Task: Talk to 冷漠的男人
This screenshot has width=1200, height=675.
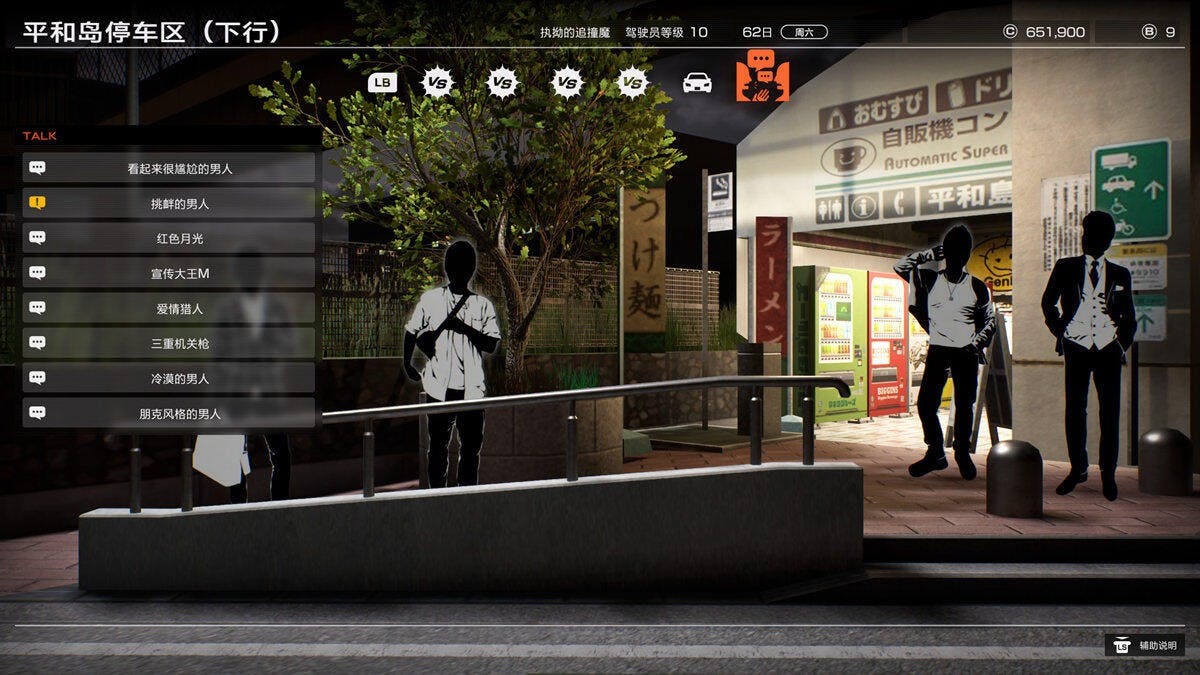Action: [169, 378]
